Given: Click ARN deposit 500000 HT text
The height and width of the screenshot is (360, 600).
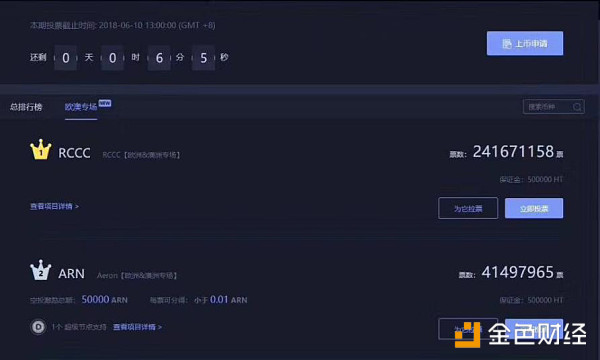Looking at the screenshot, I should (x=531, y=300).
